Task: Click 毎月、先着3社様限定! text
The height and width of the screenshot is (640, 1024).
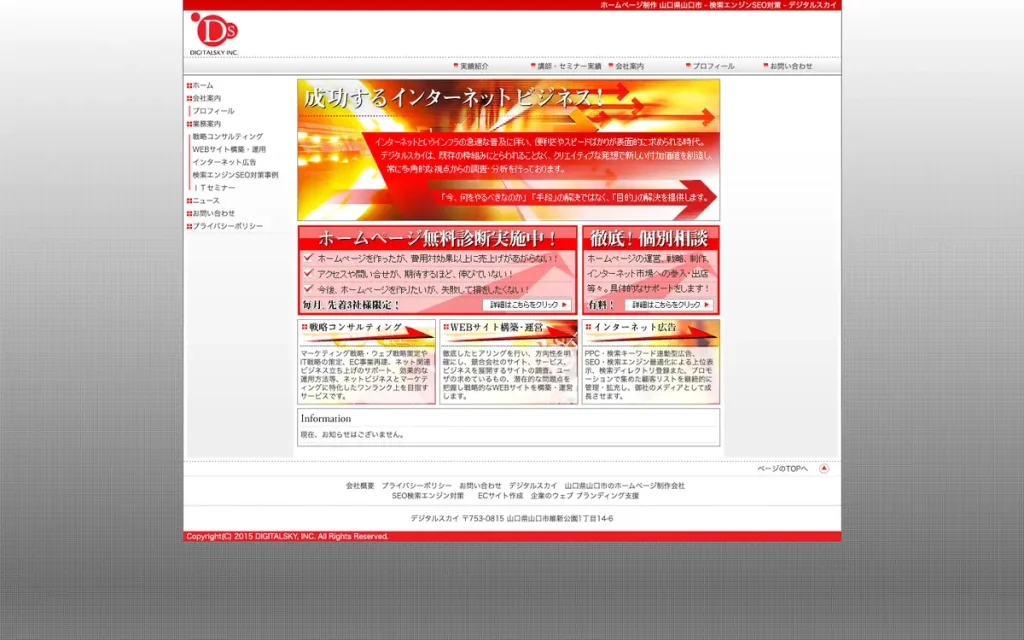Action: coord(351,305)
